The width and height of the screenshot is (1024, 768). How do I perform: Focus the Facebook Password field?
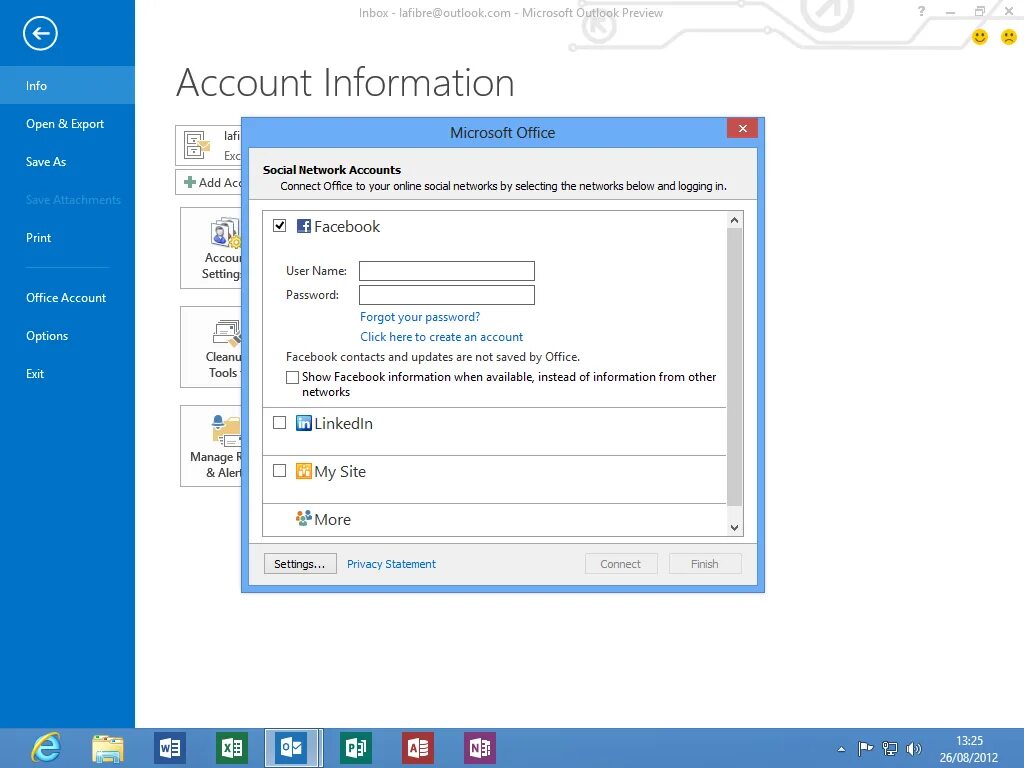(447, 295)
